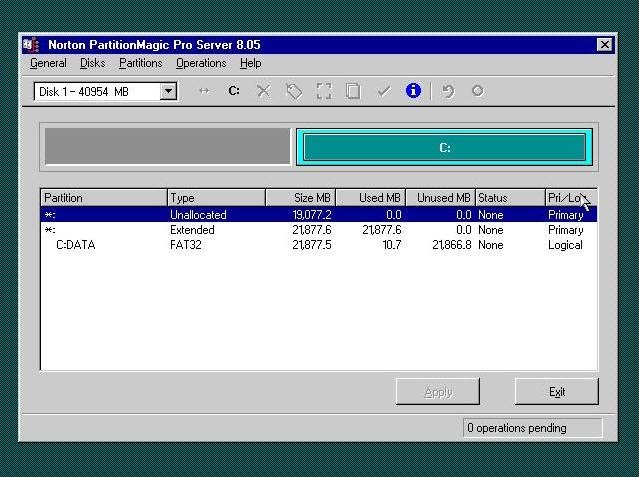Click the label tag toolbar icon
This screenshot has height=477, width=639.
293,91
